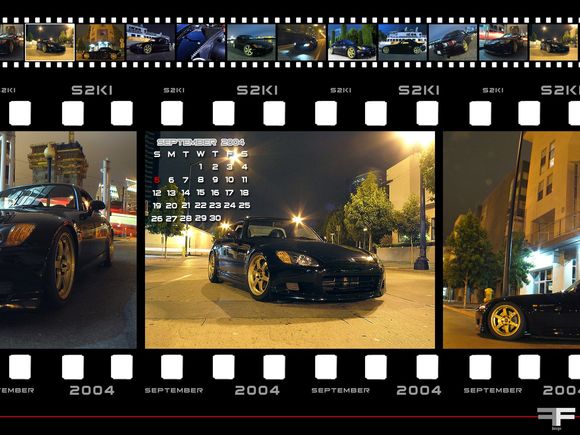Image resolution: width=580 pixels, height=435 pixels.
Task: Select date 4 on the September calendar
Action: (x=244, y=167)
